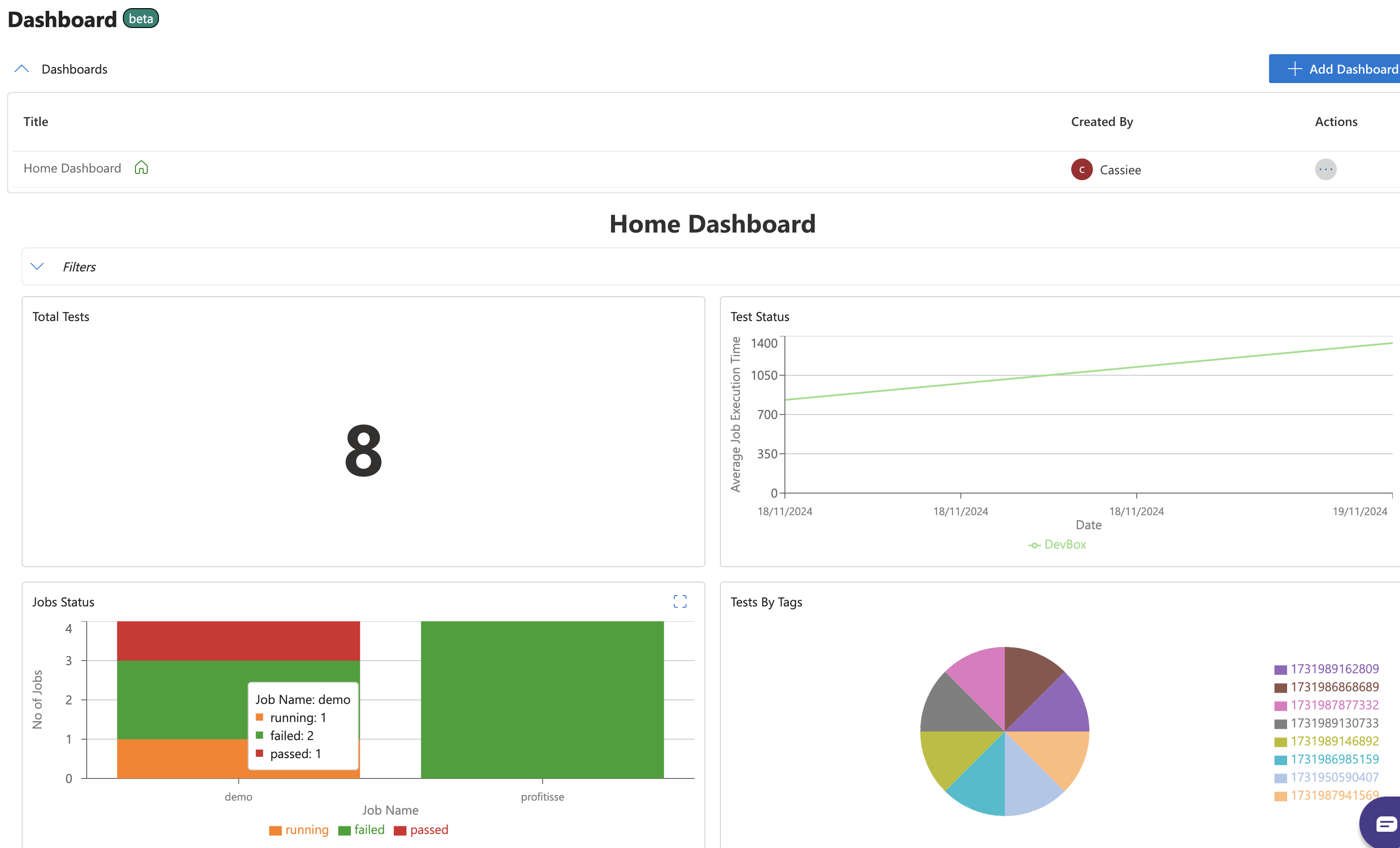Click the green profitisse bar
Image resolution: width=1400 pixels, height=848 pixels.
542,699
